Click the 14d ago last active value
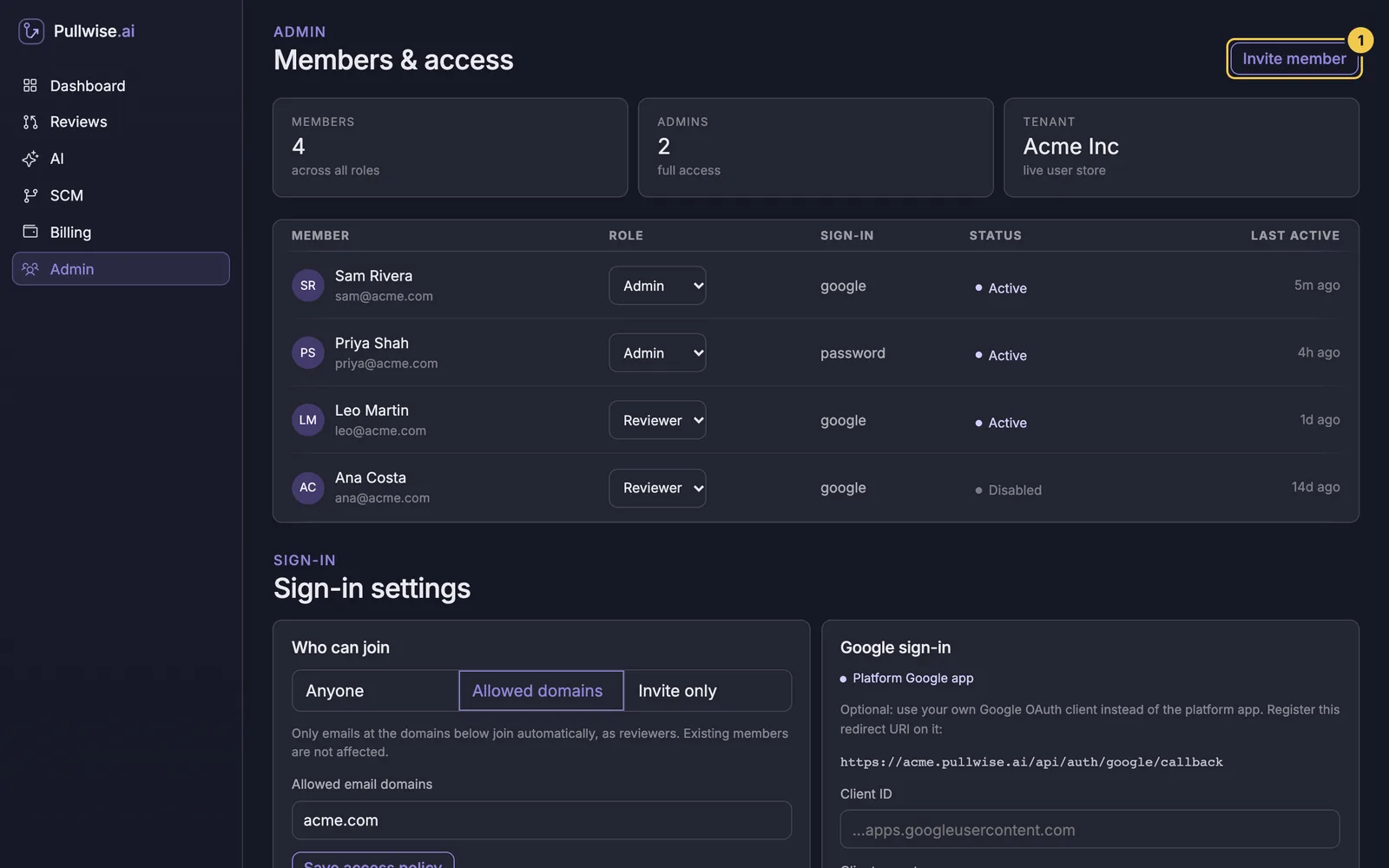The image size is (1389, 868). [1315, 487]
